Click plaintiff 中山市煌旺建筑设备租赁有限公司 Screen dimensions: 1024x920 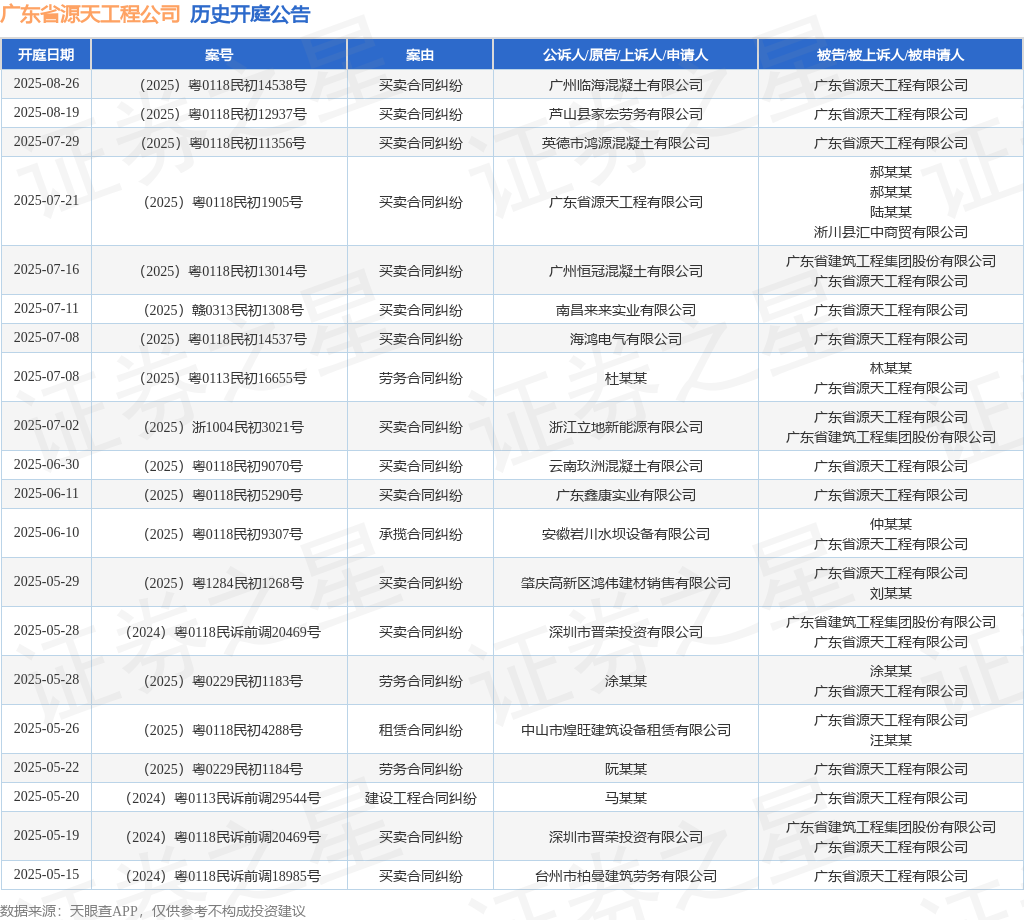[x=626, y=730]
